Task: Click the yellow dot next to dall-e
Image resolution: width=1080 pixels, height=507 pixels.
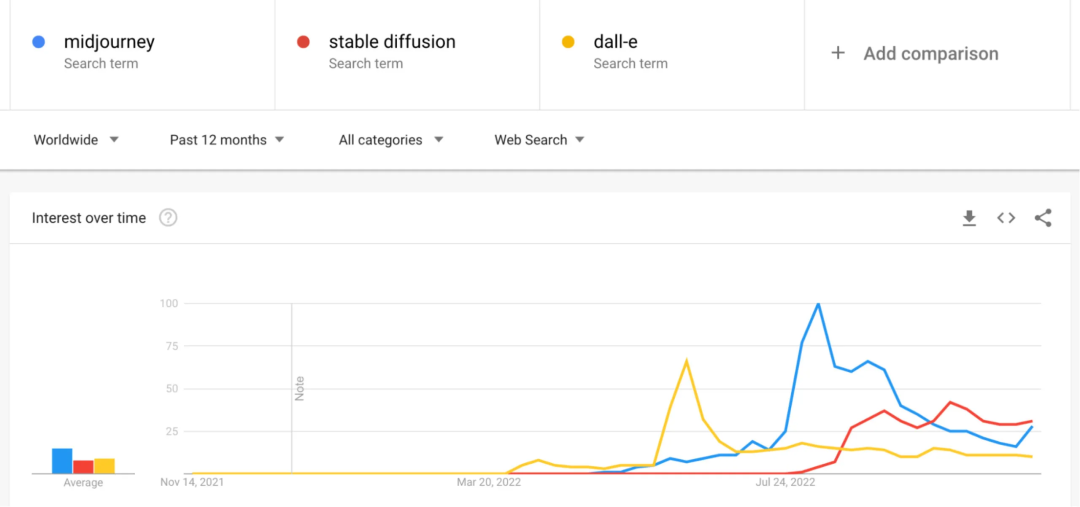Action: [568, 42]
